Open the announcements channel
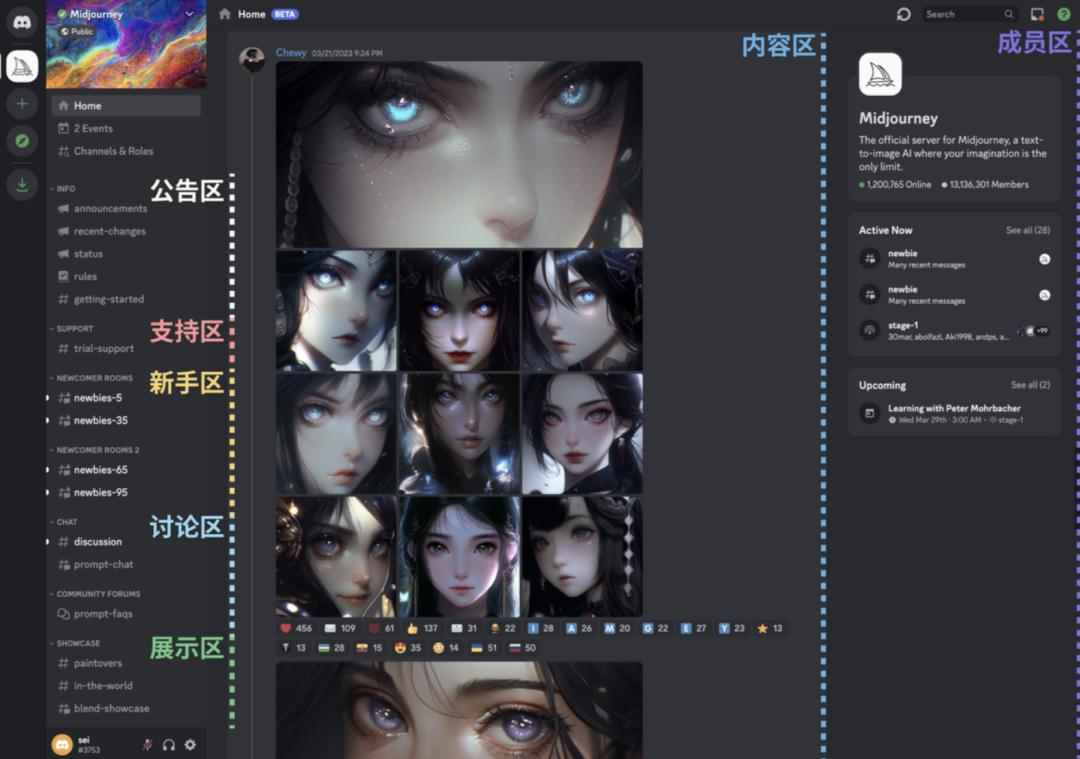Image resolution: width=1080 pixels, height=759 pixels. click(x=112, y=208)
